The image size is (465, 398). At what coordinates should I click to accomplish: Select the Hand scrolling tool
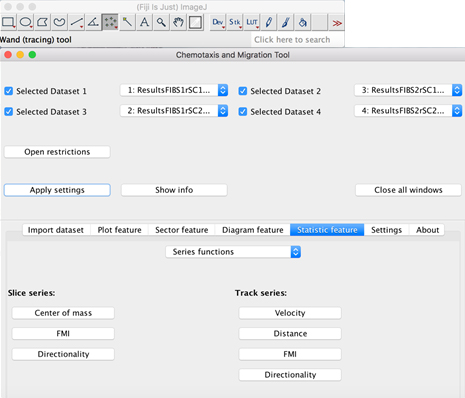pos(178,23)
